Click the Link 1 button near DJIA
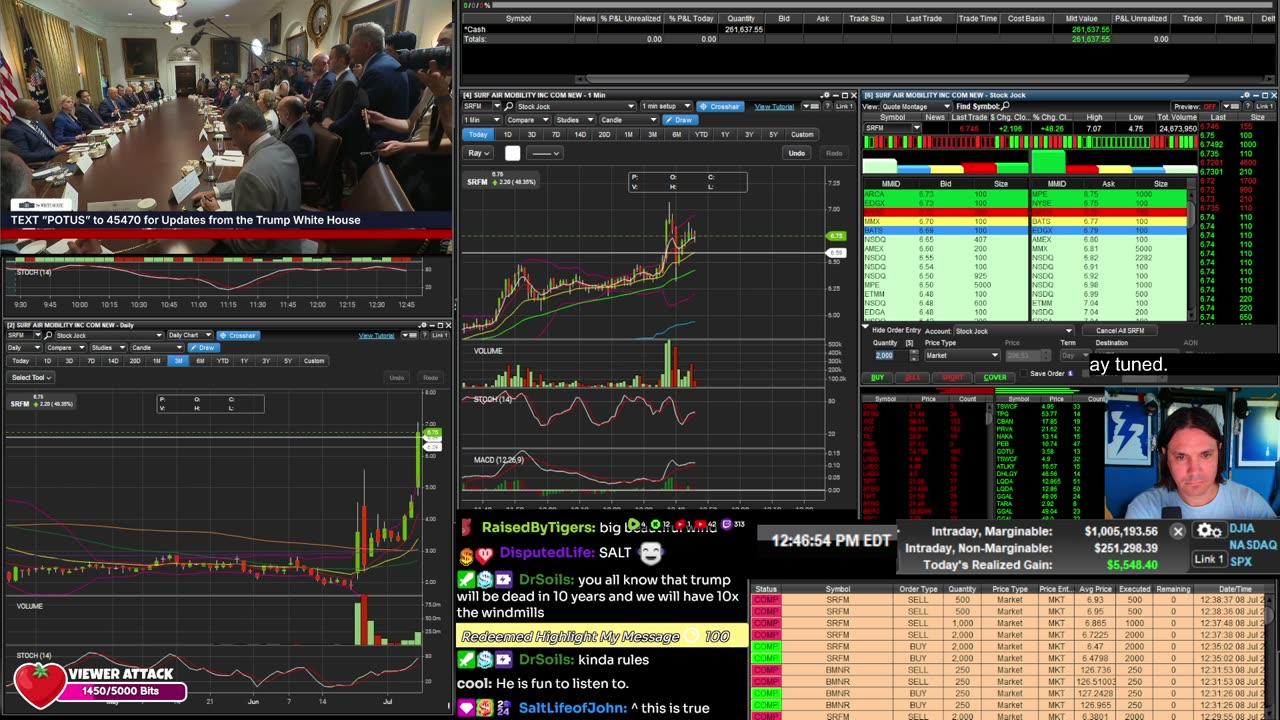This screenshot has height=720, width=1280. coord(1209,559)
